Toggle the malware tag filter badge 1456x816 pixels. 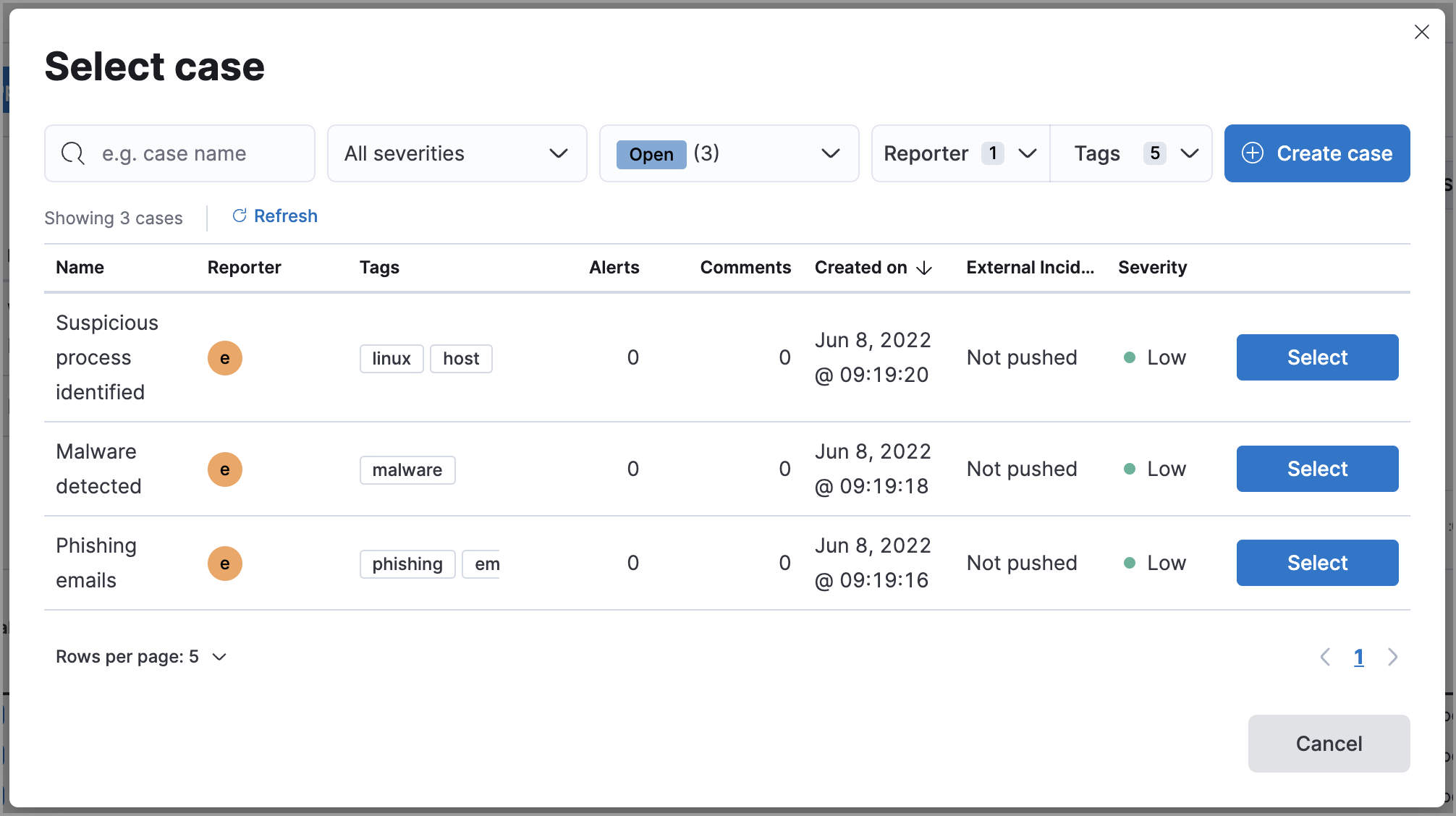407,469
